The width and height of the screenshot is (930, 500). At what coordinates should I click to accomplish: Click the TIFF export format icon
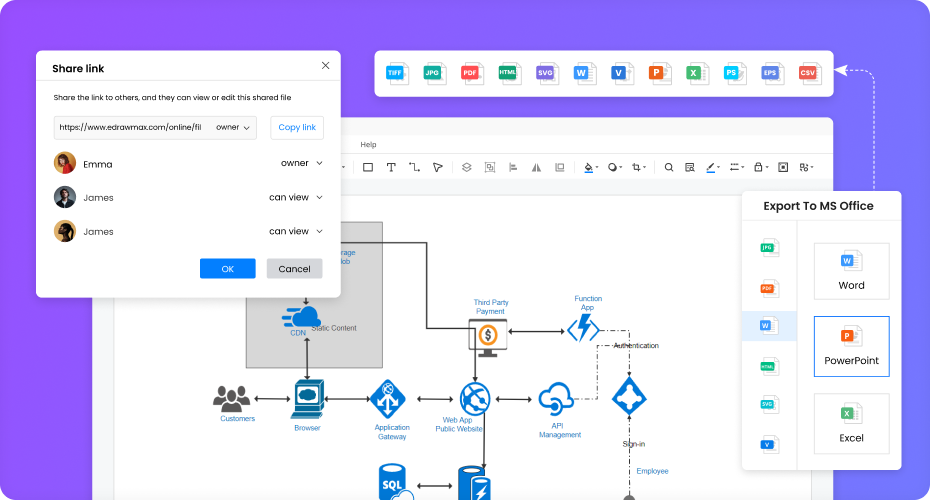coord(397,73)
